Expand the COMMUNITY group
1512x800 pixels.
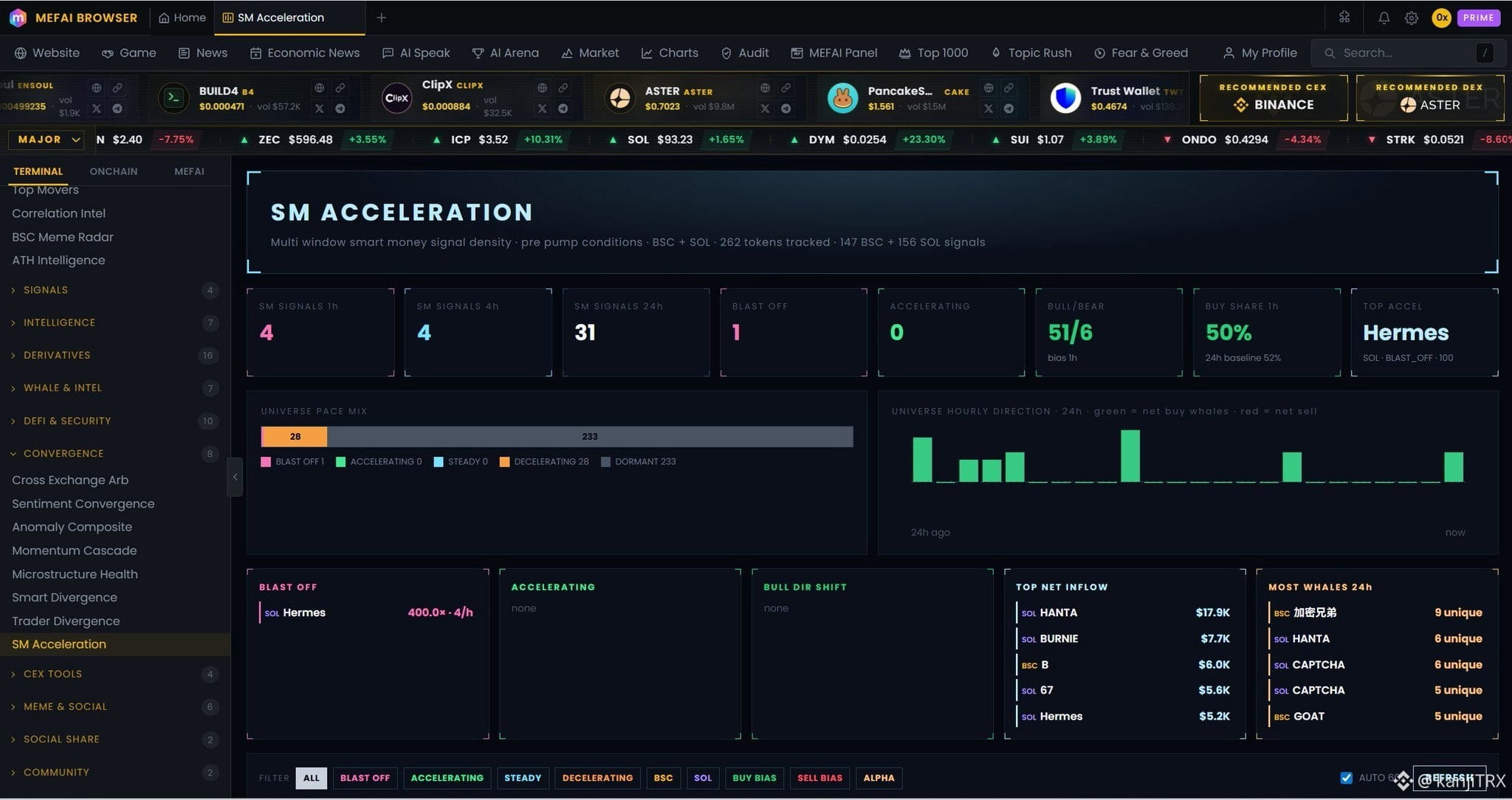click(115, 772)
